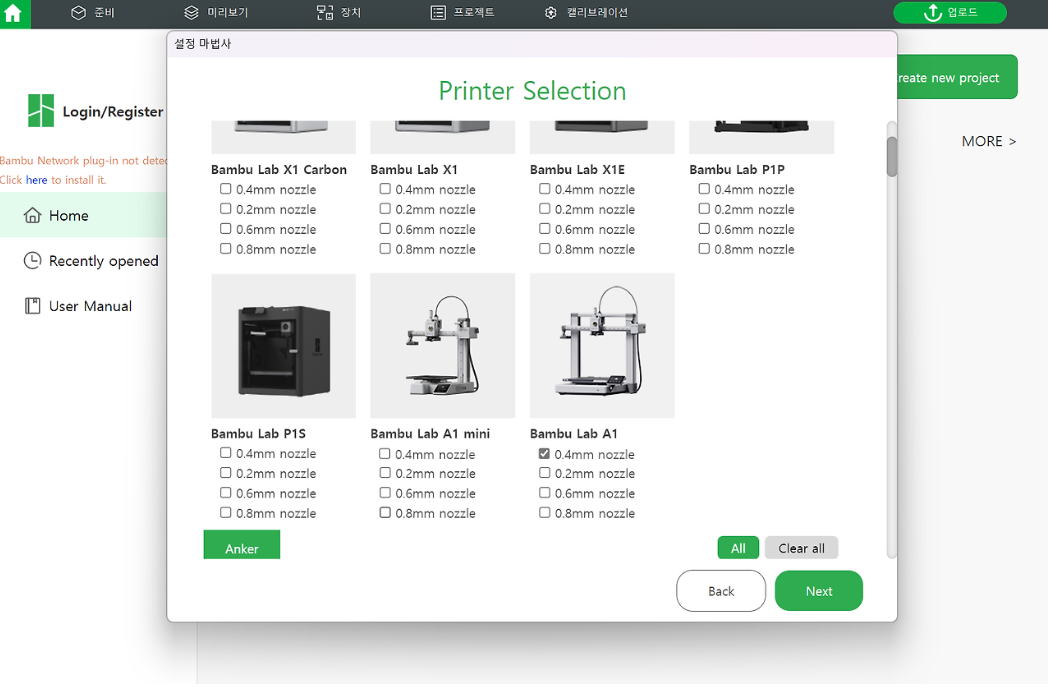Viewport: 1050px width, 688px height.
Task: Check 0.8mm nozzle for Bambu Lab X1
Action: pos(385,249)
